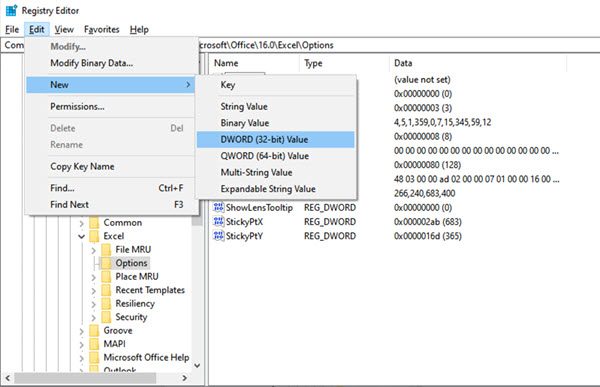Create a new Multi-String Value
Screen dimensions: 600x387
tap(276, 172)
